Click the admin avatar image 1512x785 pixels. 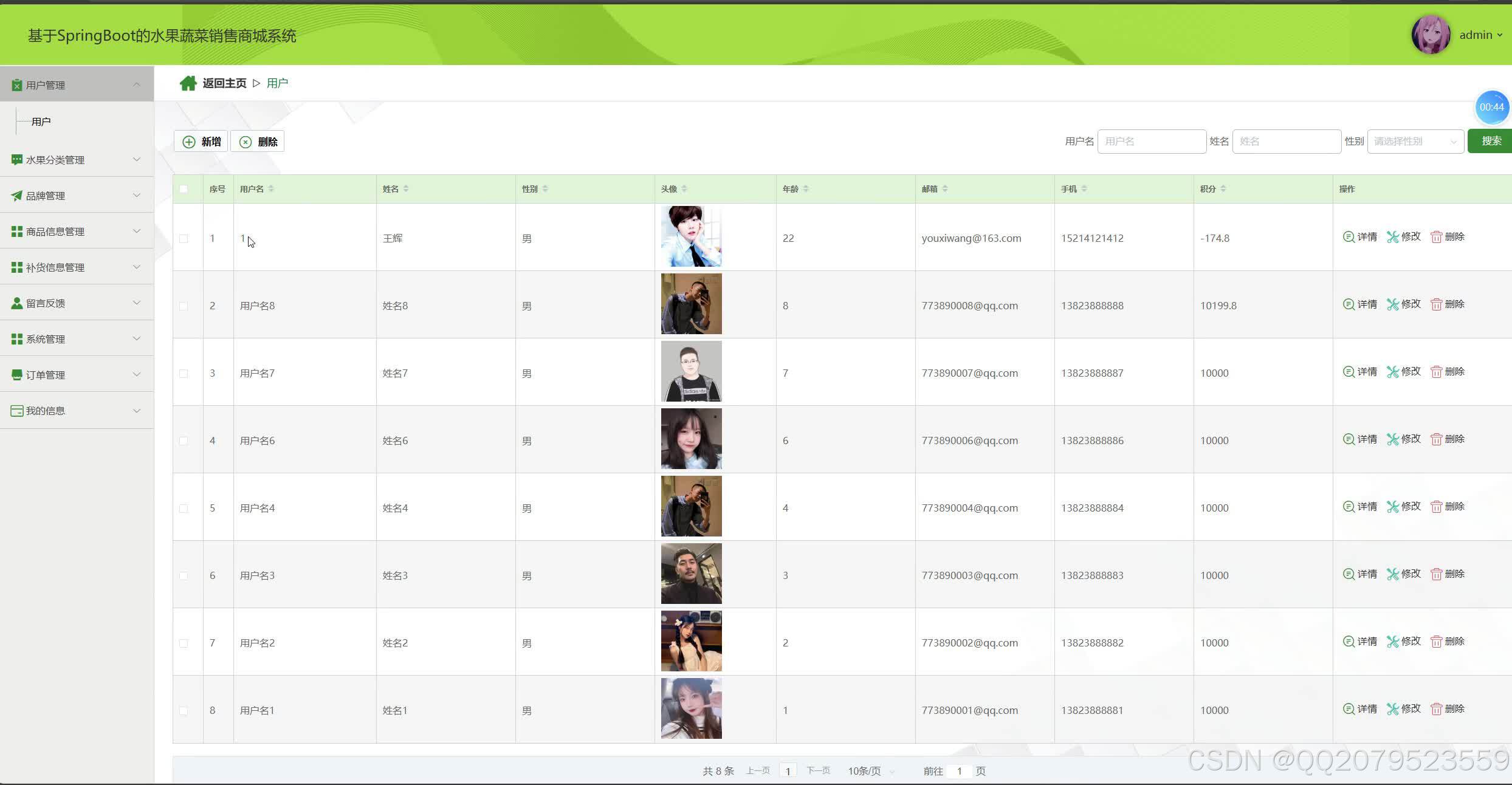(1430, 35)
